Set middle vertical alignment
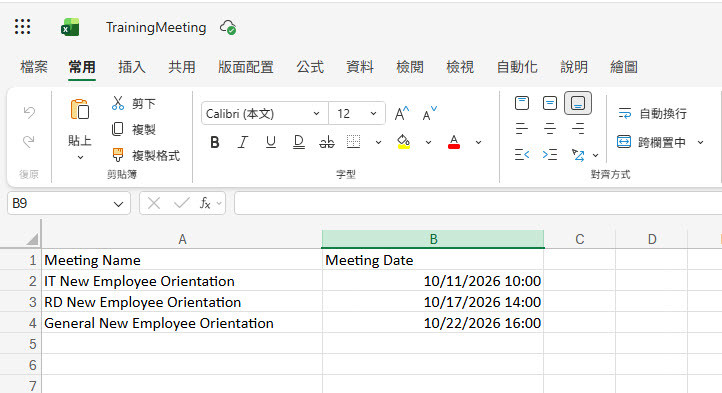 tap(550, 103)
